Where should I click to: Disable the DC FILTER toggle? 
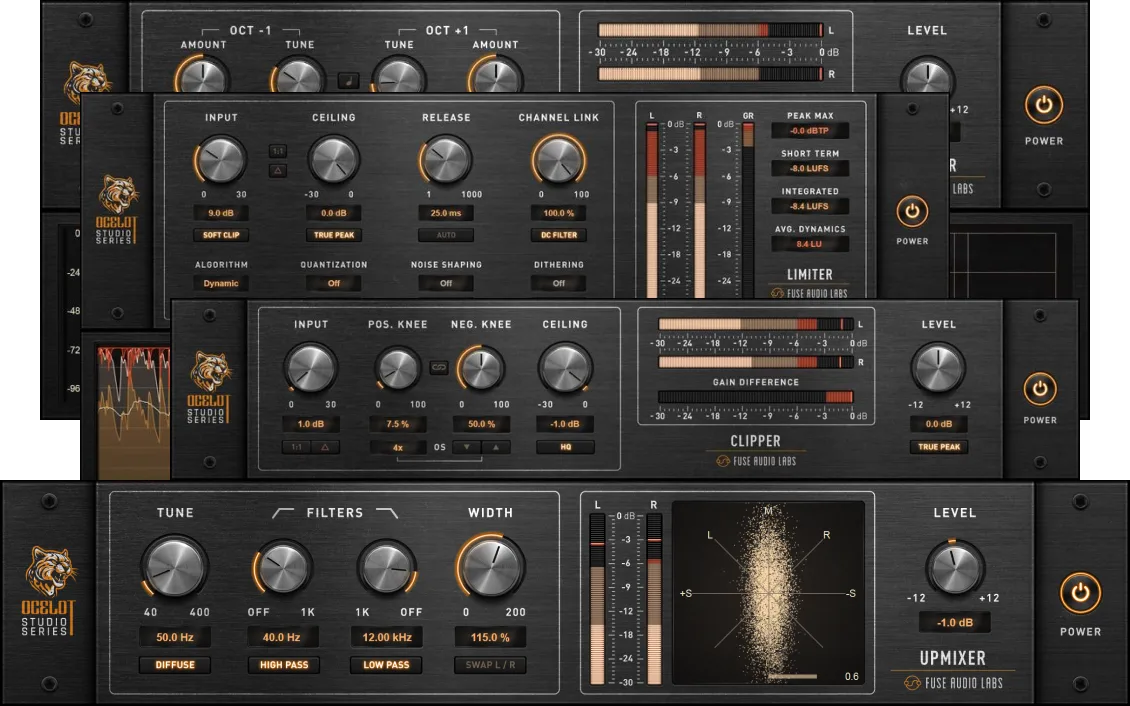point(559,235)
